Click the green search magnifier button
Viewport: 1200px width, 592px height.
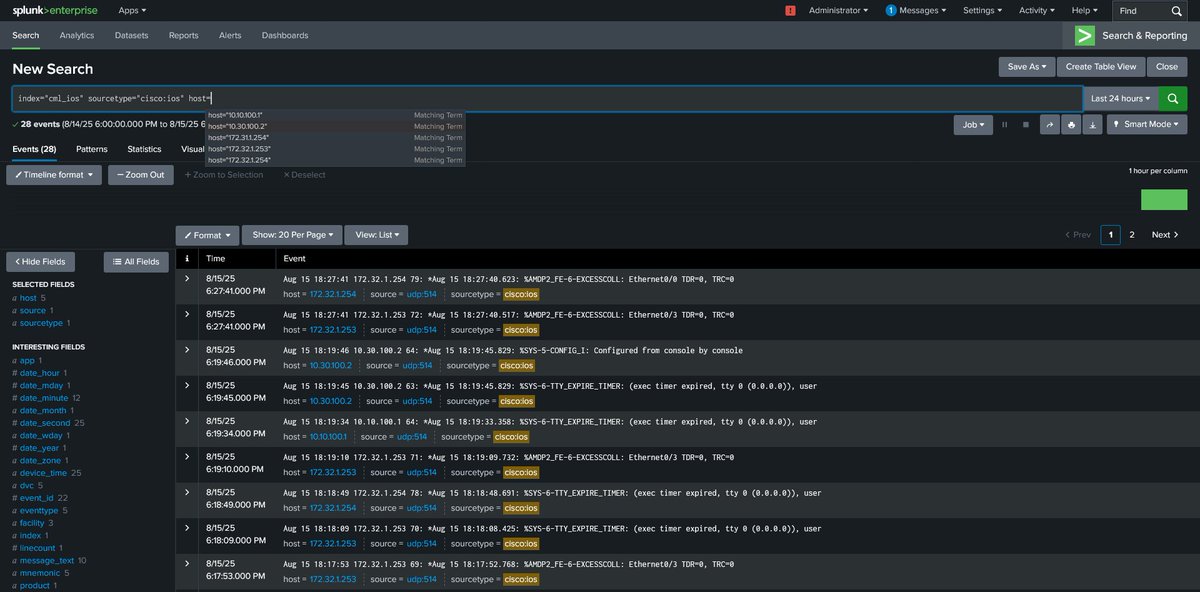(x=1173, y=98)
